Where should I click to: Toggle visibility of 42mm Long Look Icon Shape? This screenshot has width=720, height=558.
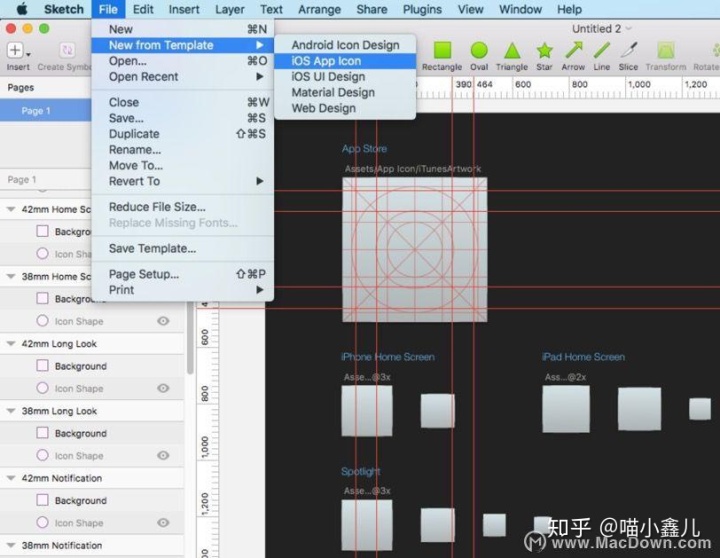pyautogui.click(x=163, y=388)
